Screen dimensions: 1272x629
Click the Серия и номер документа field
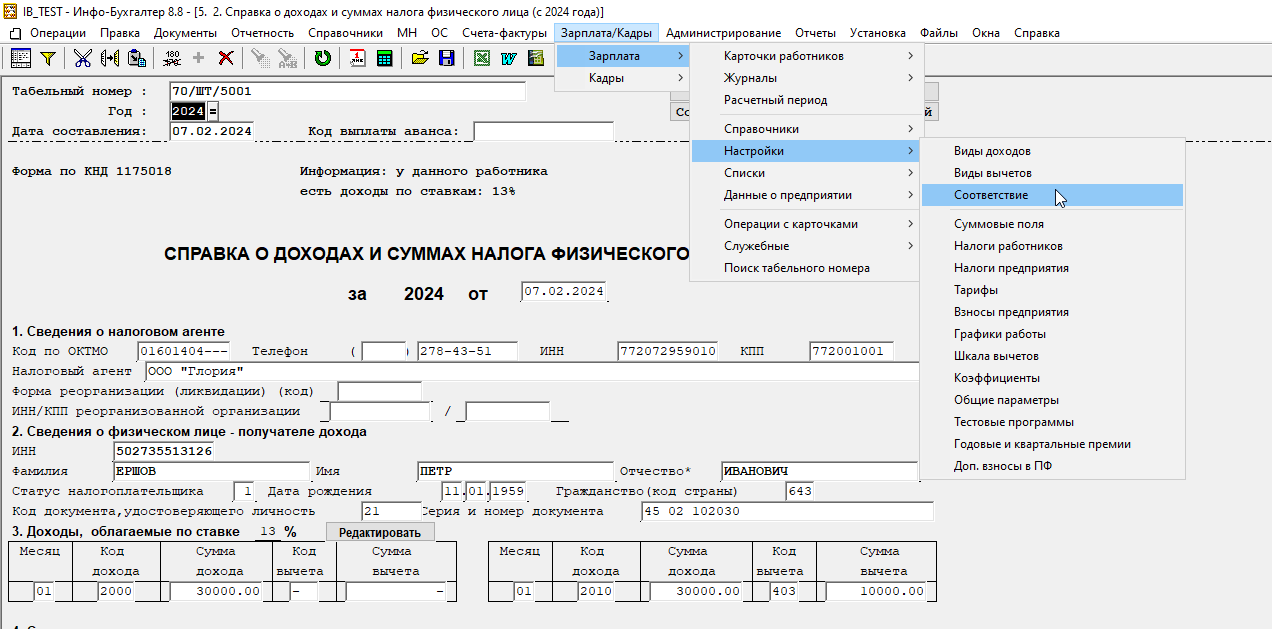tap(786, 511)
